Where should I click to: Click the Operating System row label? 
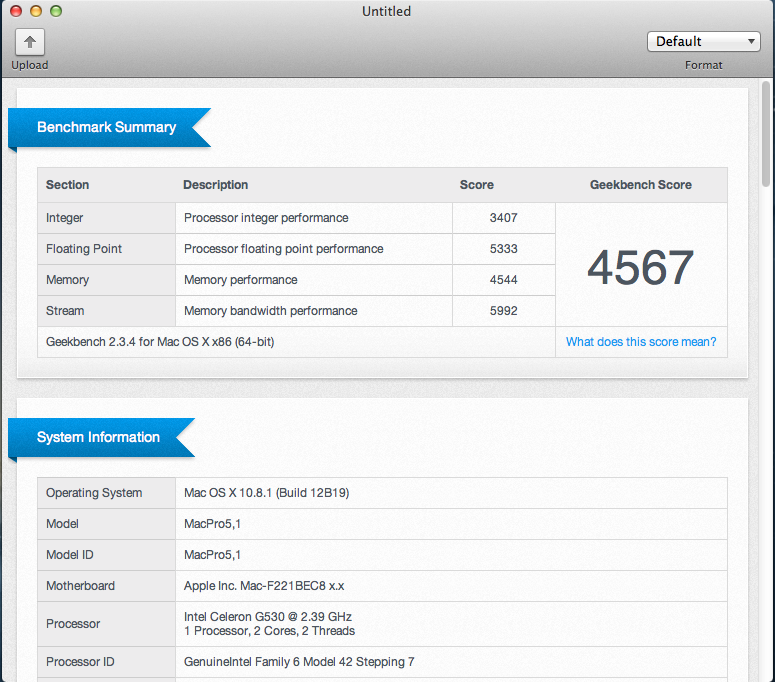pos(94,493)
